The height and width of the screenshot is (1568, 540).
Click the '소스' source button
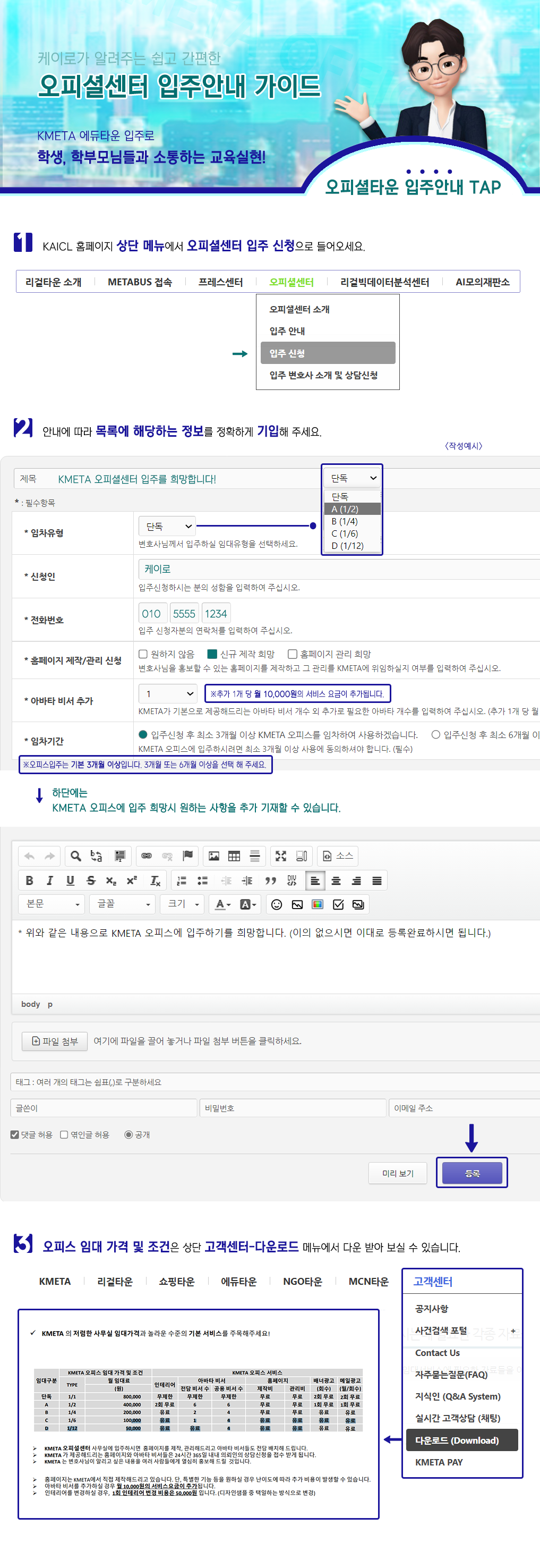[x=338, y=856]
